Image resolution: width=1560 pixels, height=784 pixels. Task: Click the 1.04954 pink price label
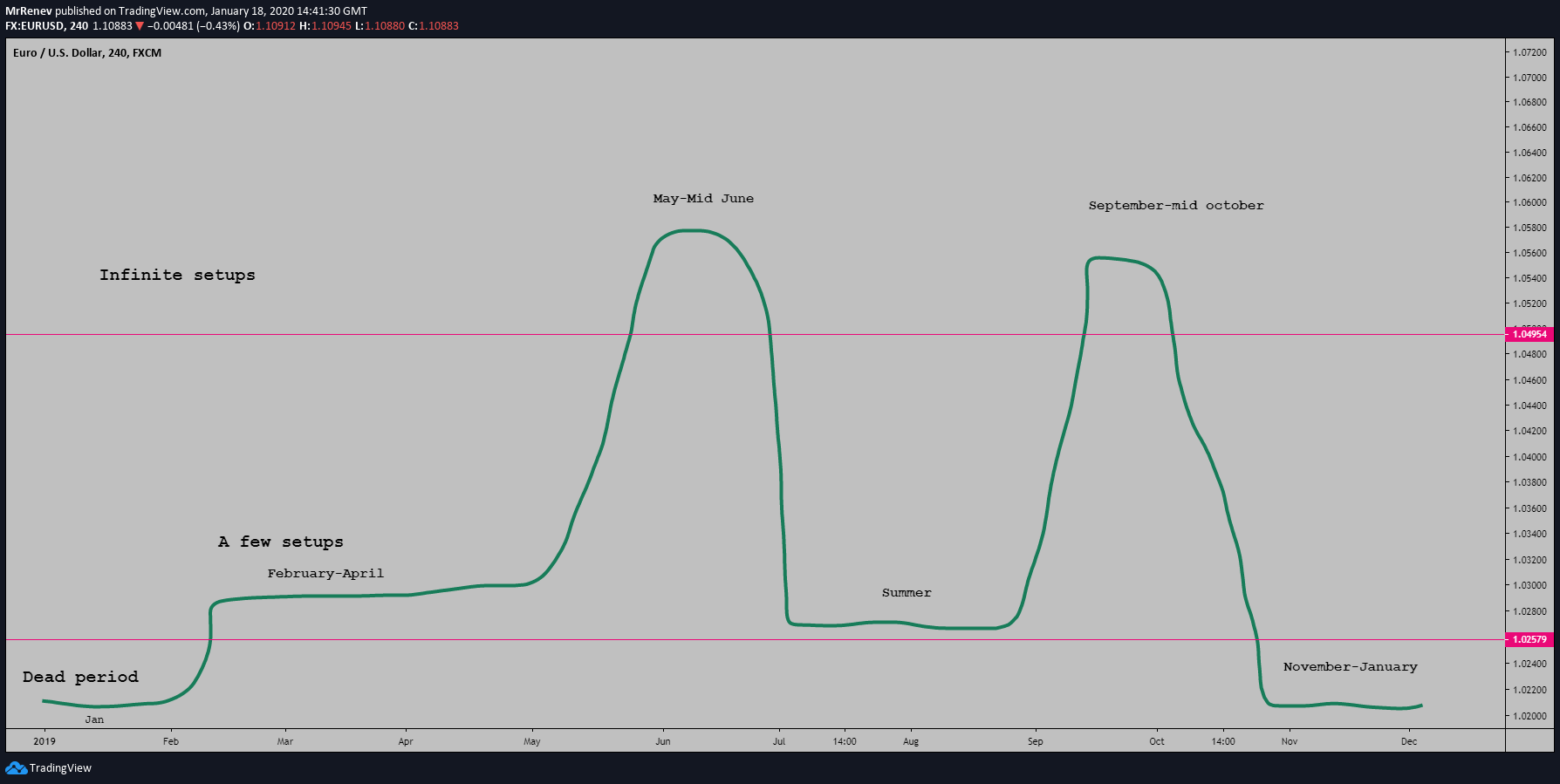1529,334
